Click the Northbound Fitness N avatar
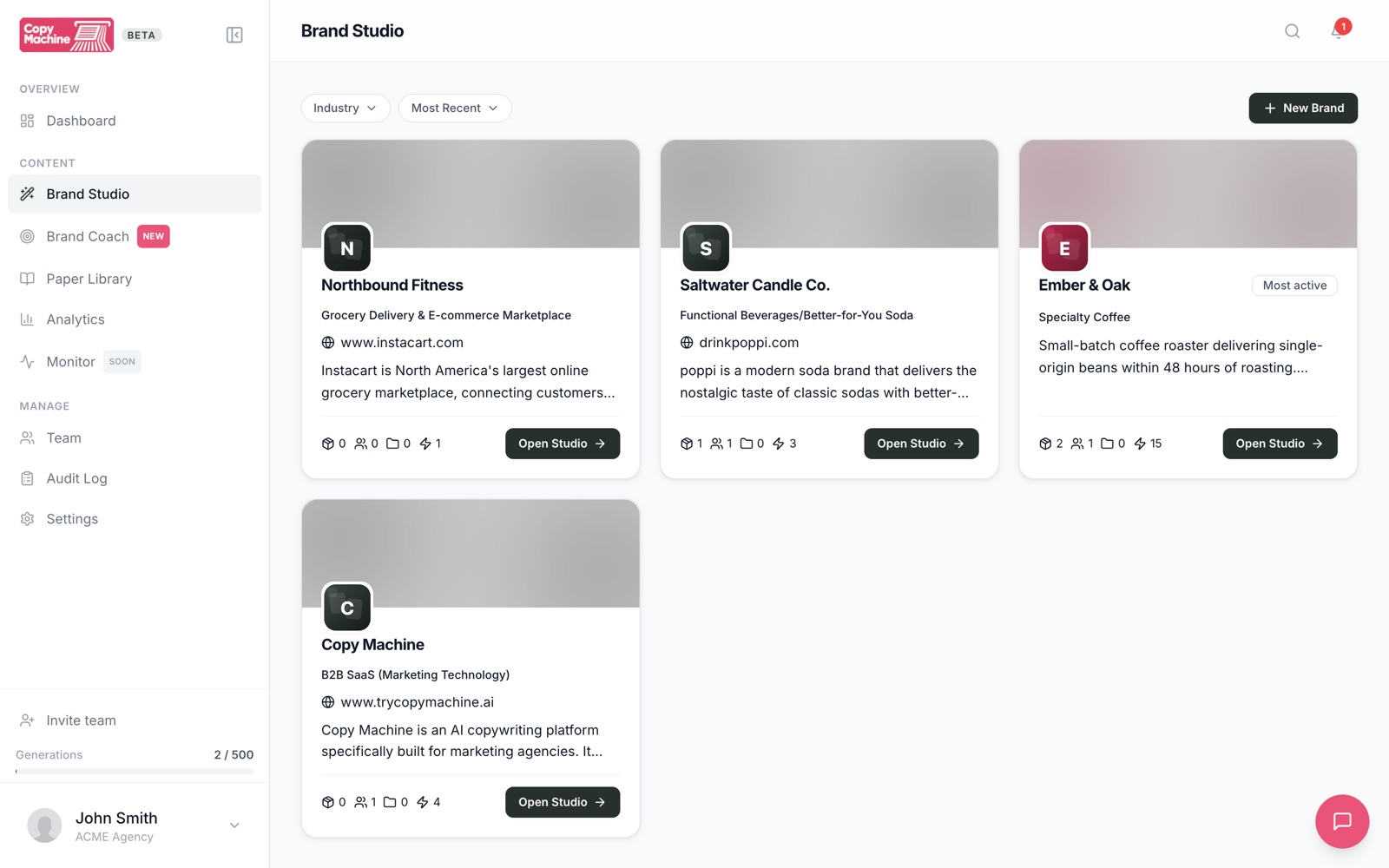 tap(347, 248)
